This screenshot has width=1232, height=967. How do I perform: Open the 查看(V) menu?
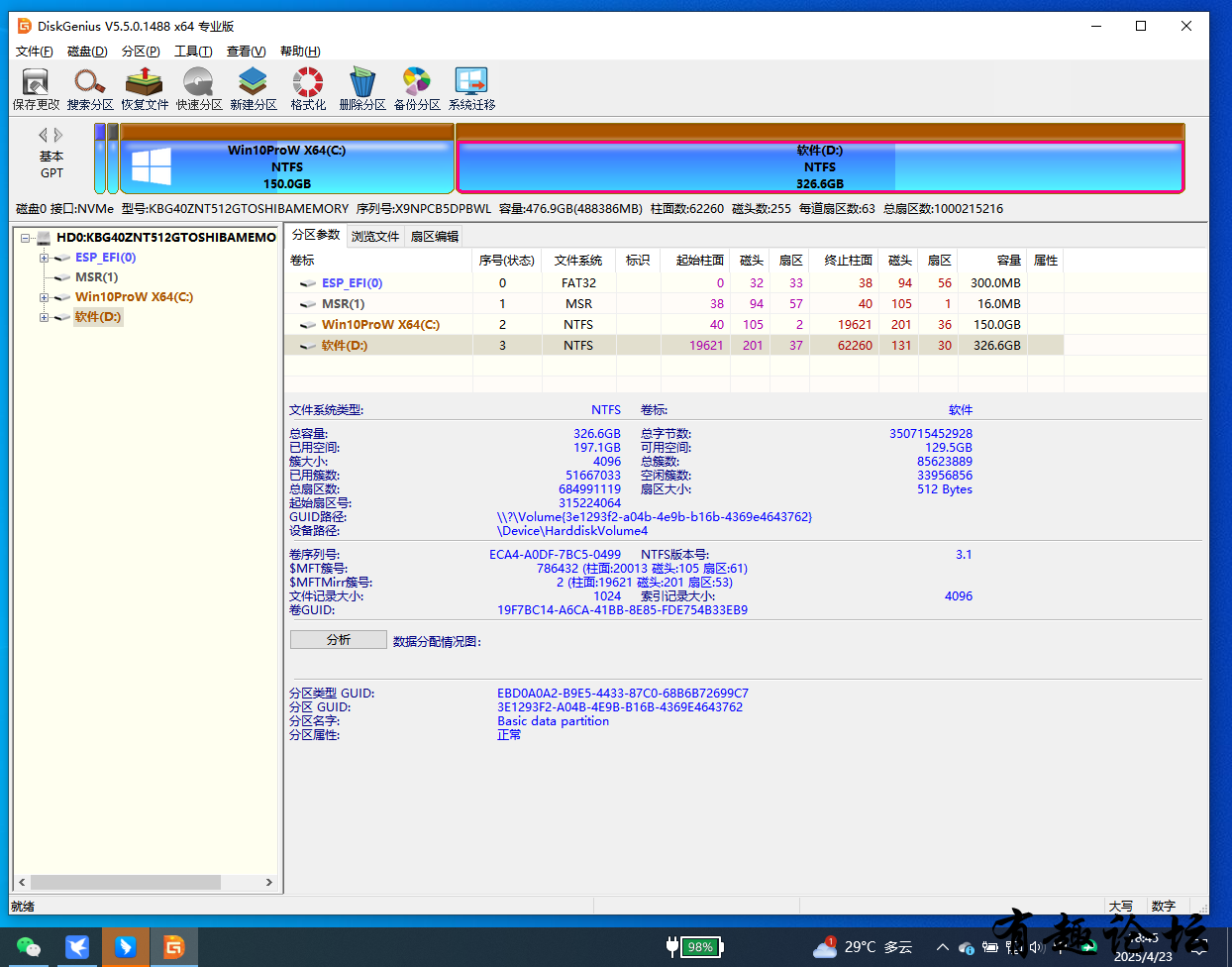(x=246, y=52)
